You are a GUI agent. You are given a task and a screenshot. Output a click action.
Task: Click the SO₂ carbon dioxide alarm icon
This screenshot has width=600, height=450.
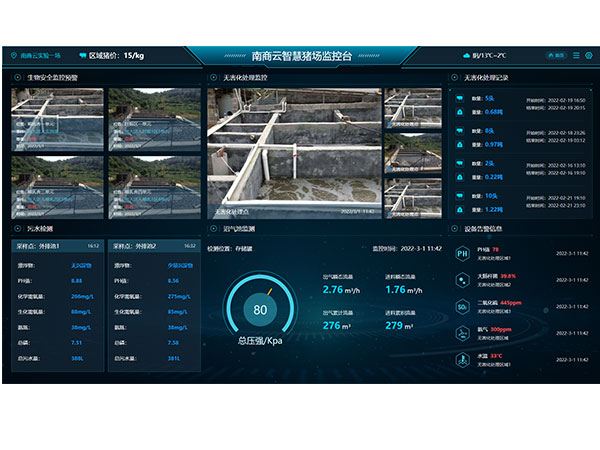(x=462, y=306)
